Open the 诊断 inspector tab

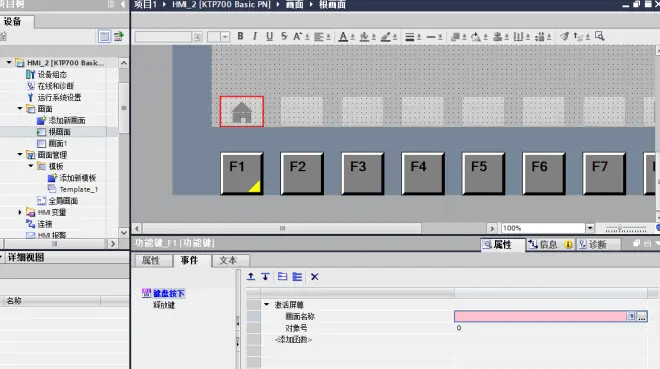[x=598, y=244]
